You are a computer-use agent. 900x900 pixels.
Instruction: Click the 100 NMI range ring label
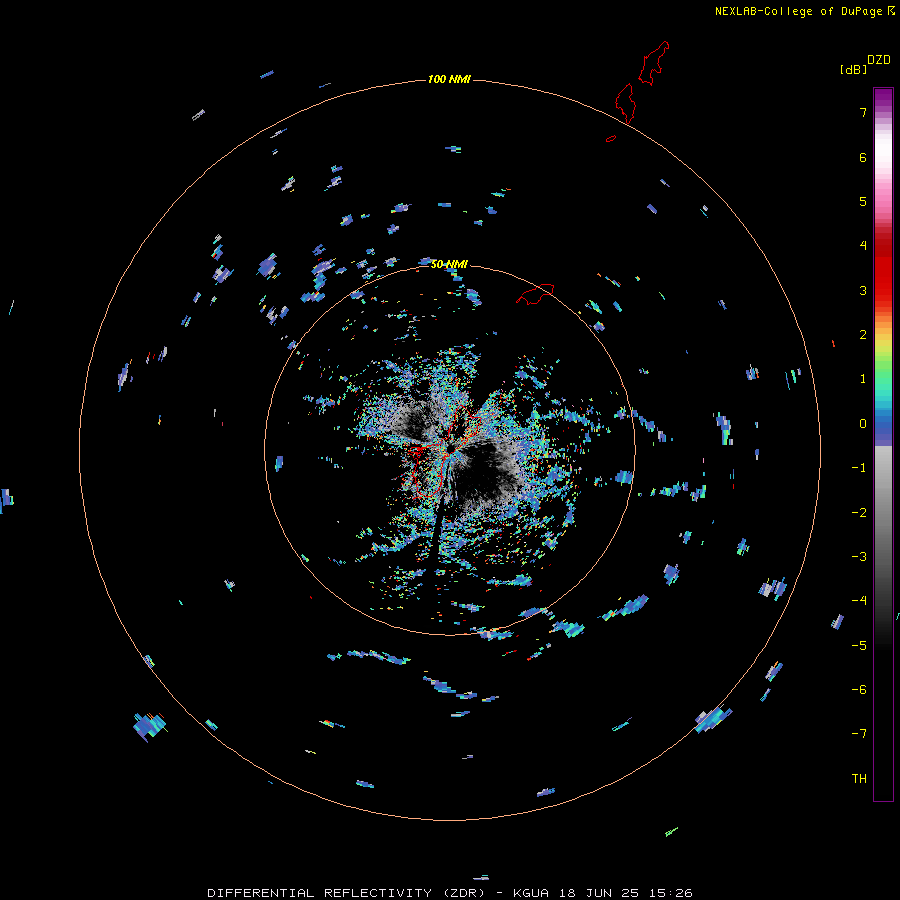pos(449,79)
